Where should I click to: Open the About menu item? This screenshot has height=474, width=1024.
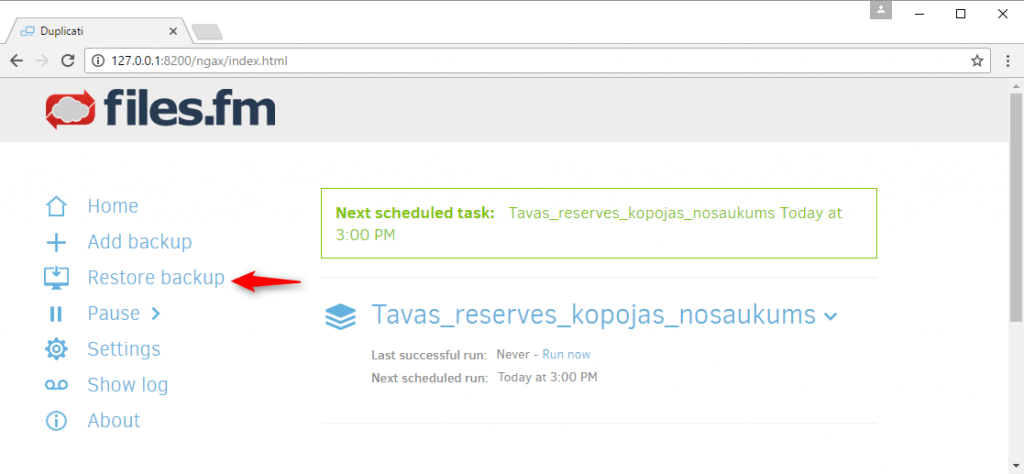(x=114, y=420)
